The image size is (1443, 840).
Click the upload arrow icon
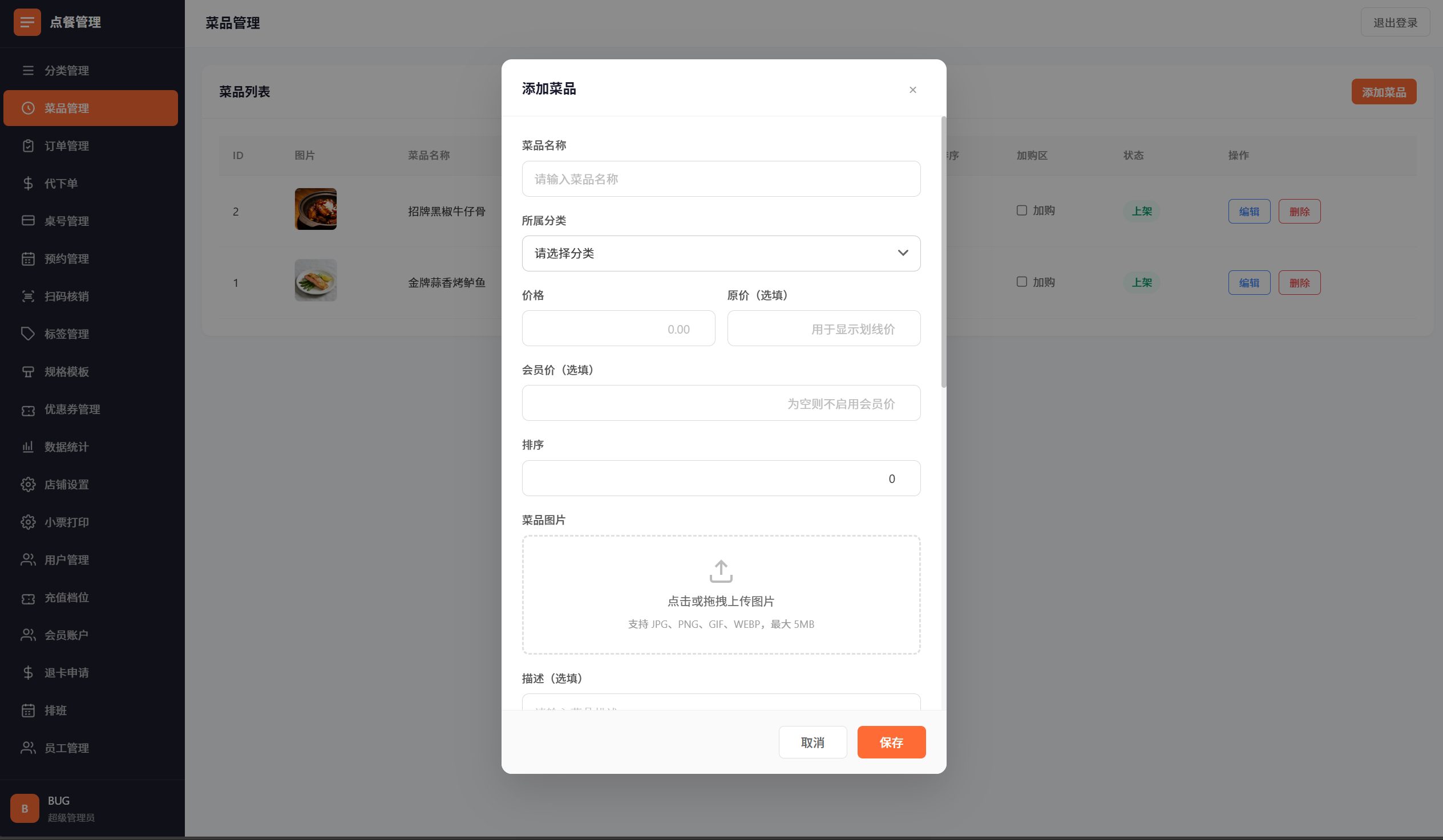(x=720, y=571)
